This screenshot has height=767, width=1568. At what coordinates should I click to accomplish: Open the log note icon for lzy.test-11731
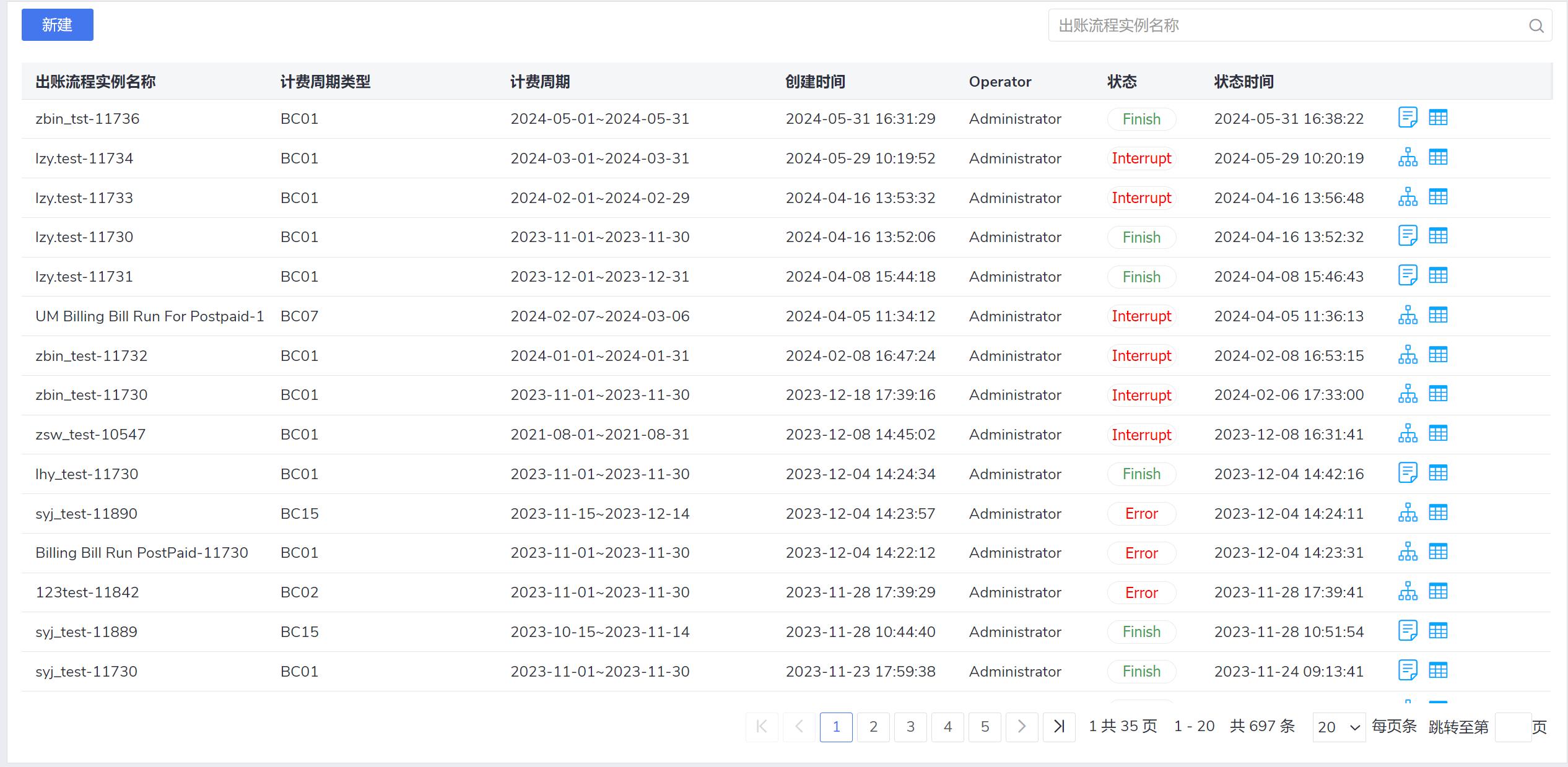[1408, 275]
